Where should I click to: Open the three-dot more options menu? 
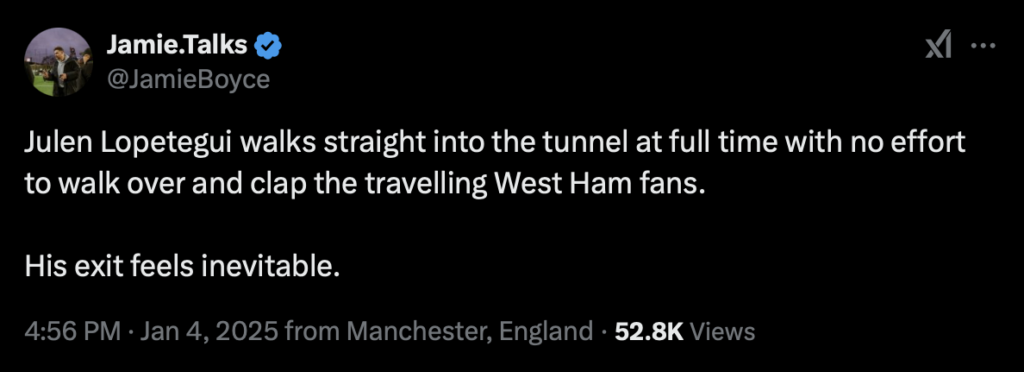coord(984,46)
